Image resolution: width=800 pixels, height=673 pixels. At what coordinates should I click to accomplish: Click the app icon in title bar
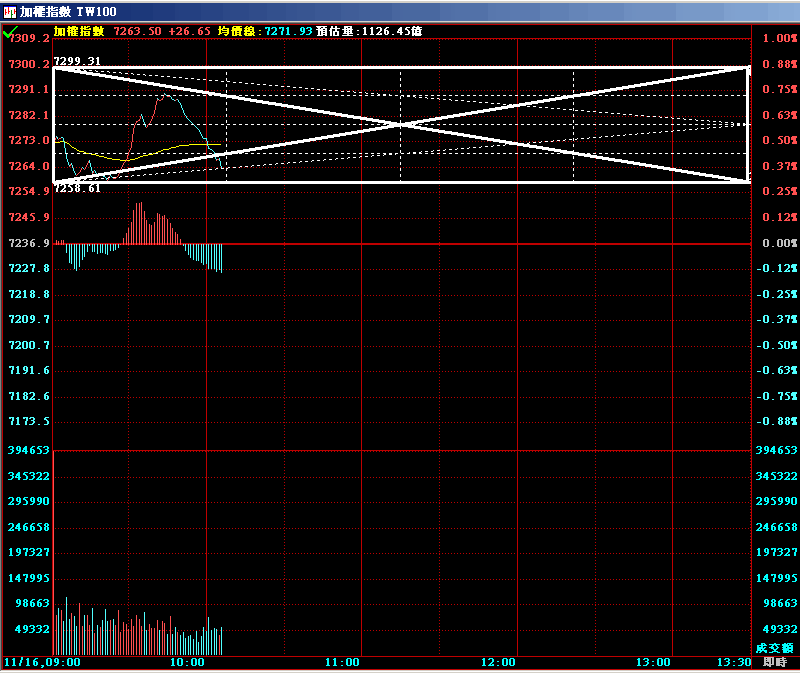pyautogui.click(x=9, y=10)
